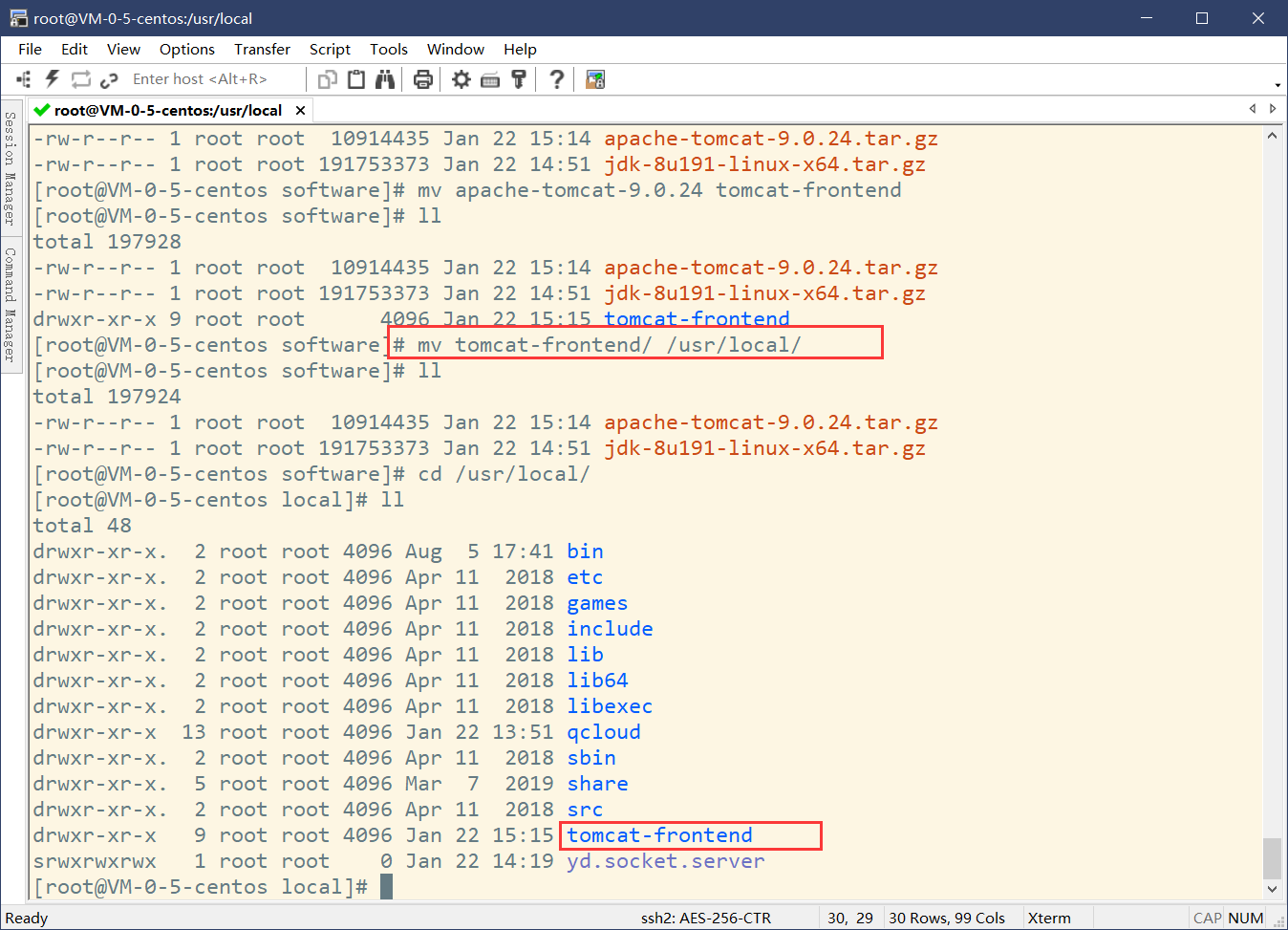Open the Edit menu

75,50
